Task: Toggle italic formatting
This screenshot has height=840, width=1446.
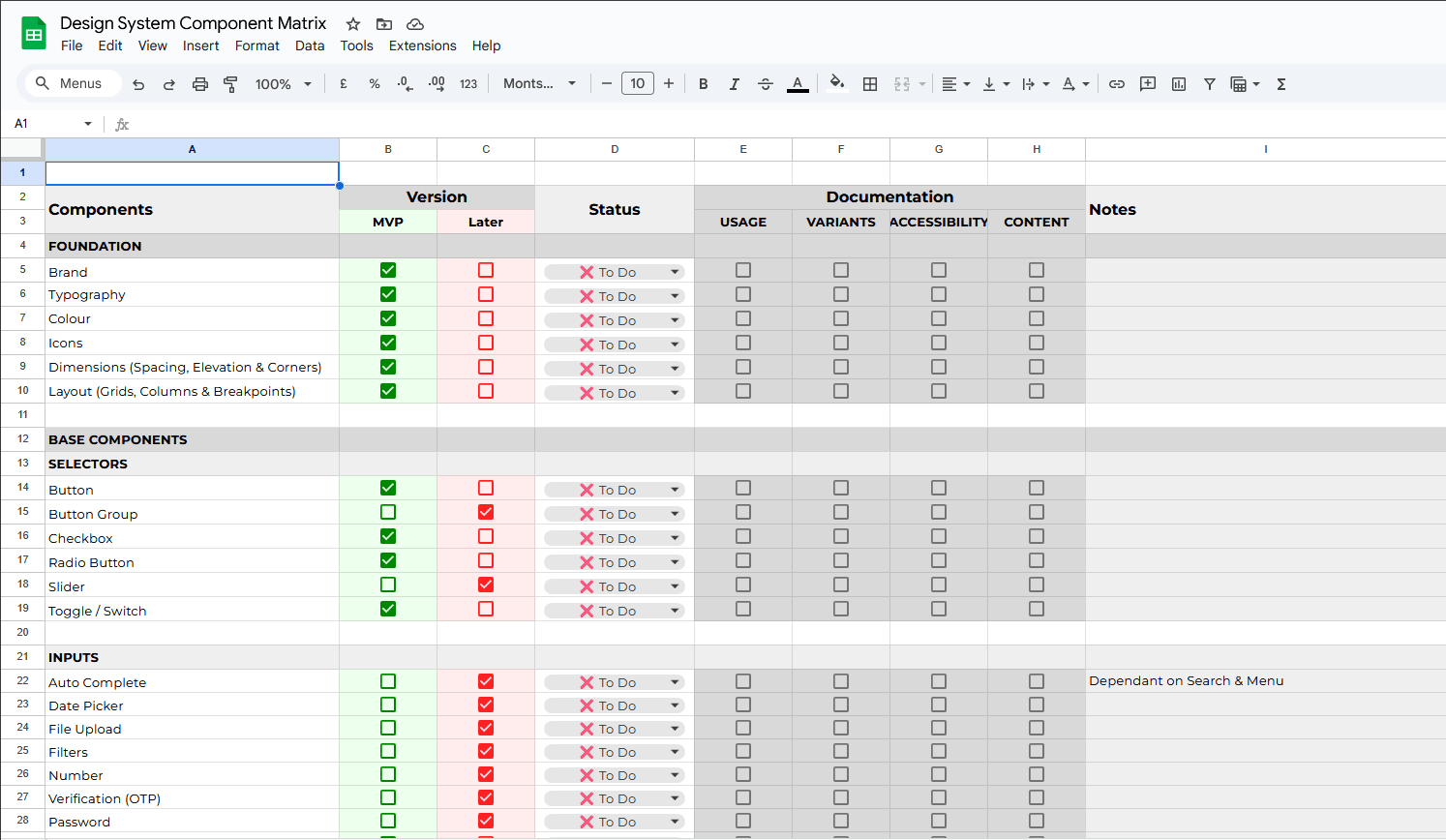Action: pos(735,84)
